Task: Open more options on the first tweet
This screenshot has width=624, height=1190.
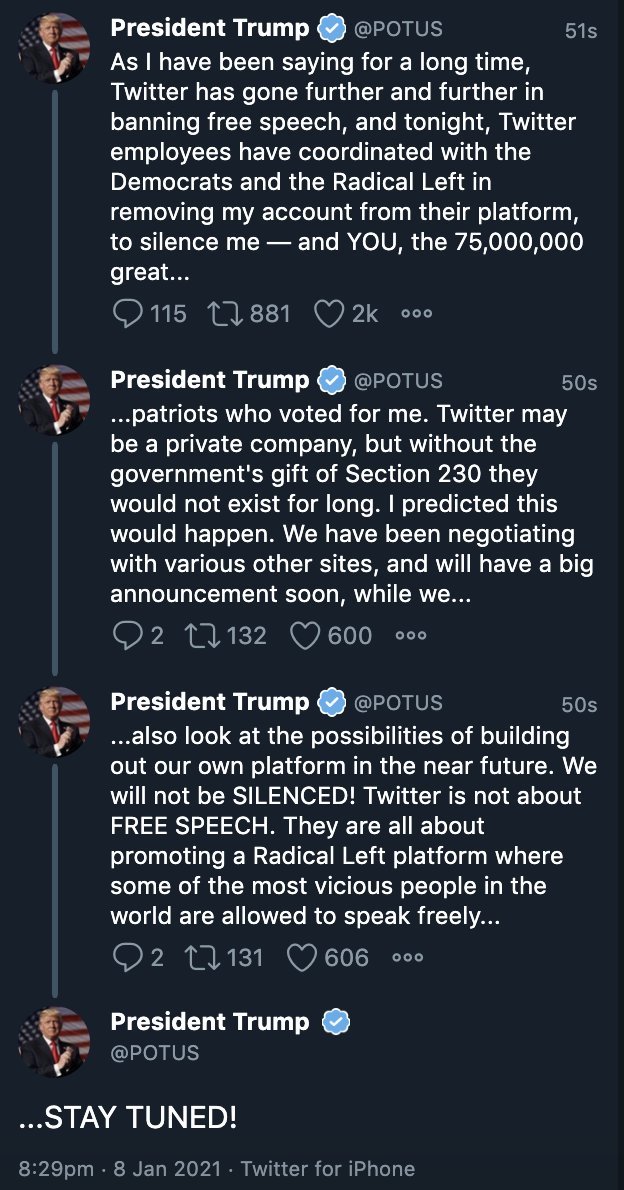Action: click(x=416, y=314)
